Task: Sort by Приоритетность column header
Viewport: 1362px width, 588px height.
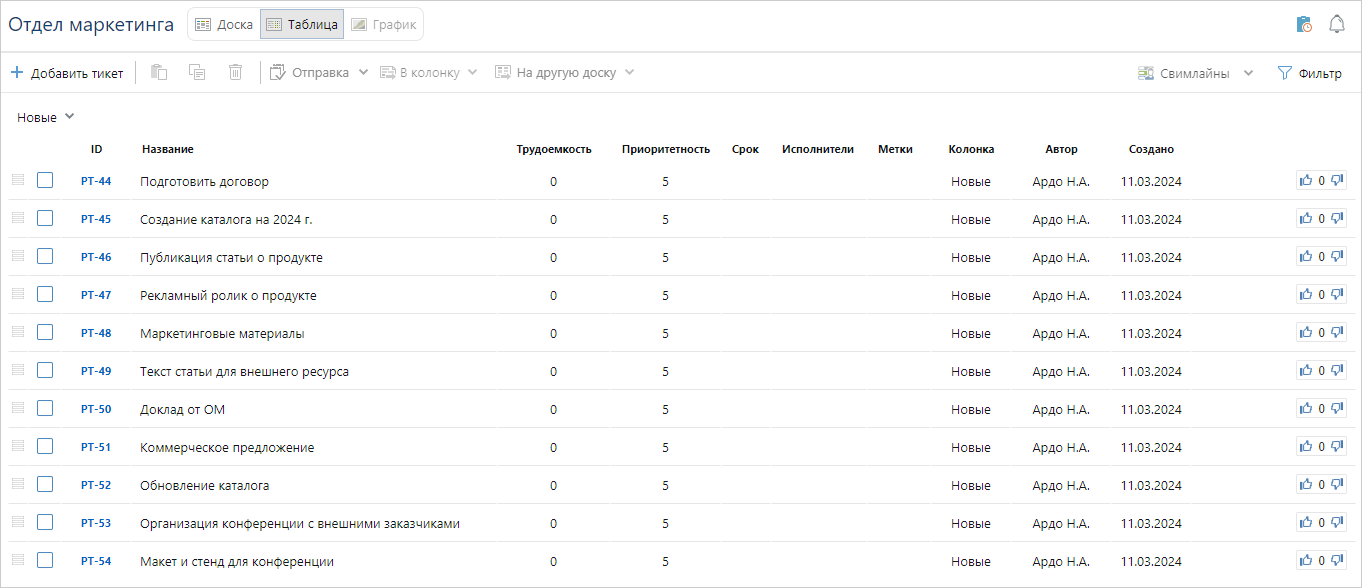Action: [x=665, y=149]
